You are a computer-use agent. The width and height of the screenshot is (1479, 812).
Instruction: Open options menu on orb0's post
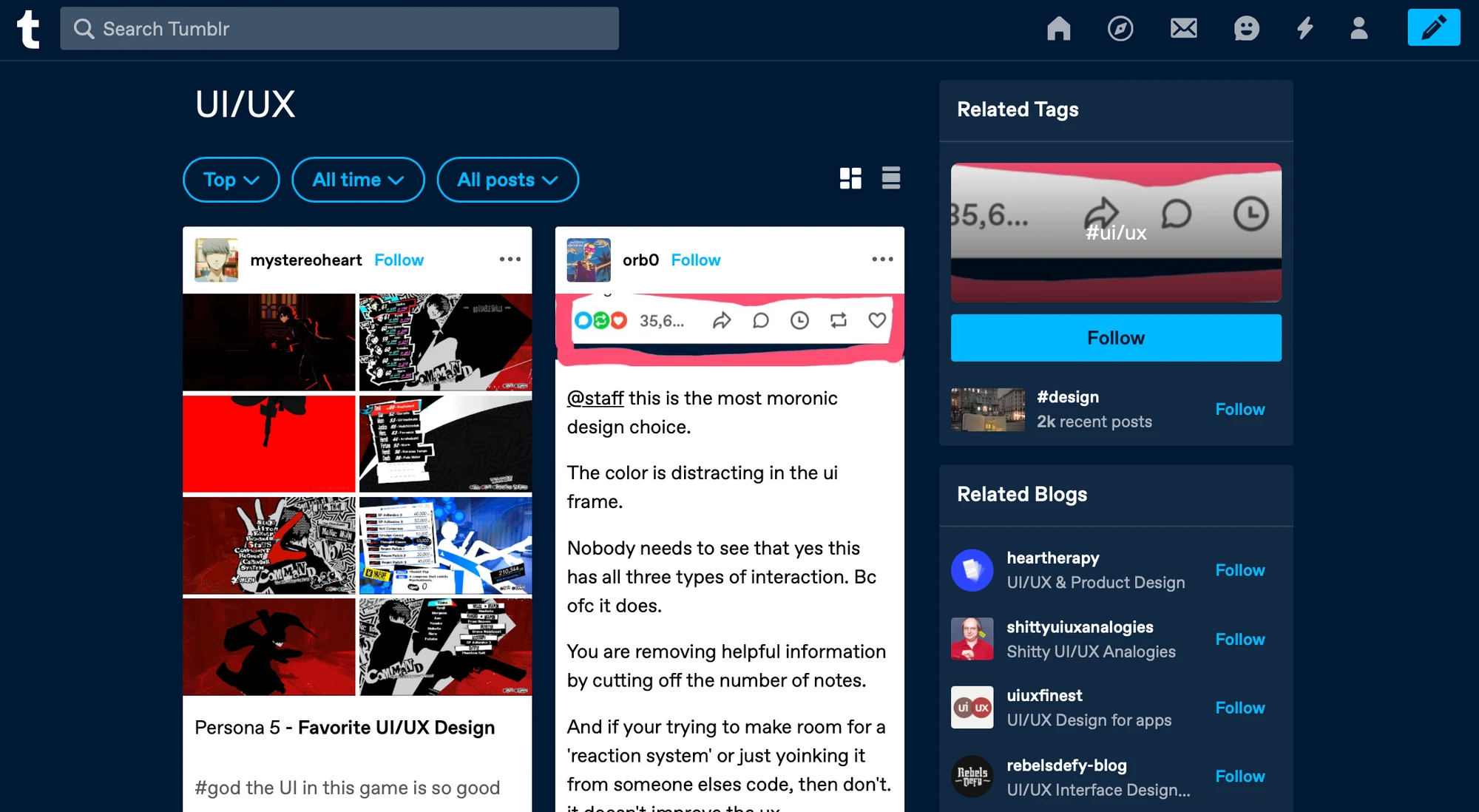pos(882,260)
